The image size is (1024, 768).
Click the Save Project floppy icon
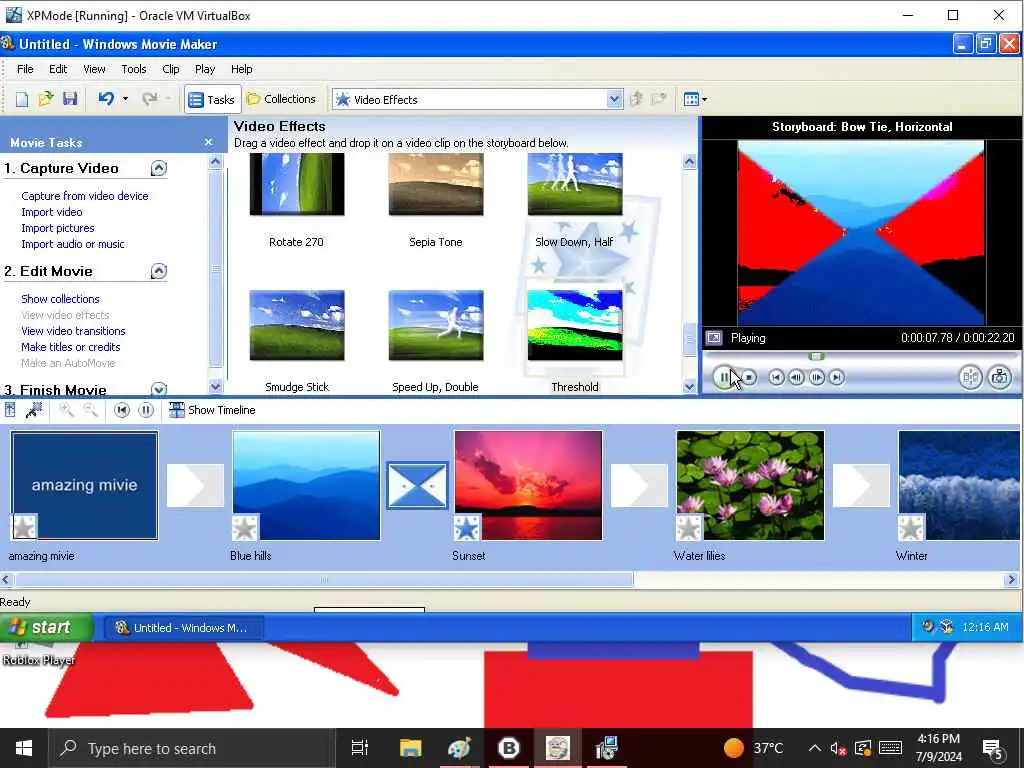pyautogui.click(x=70, y=99)
